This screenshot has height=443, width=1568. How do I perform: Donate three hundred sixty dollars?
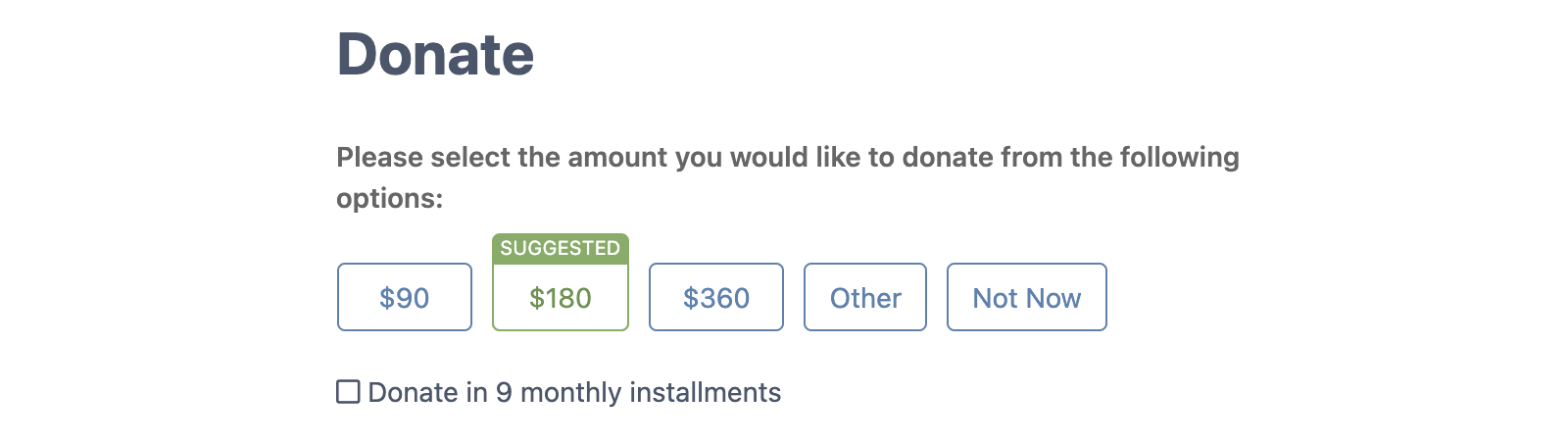tap(715, 297)
